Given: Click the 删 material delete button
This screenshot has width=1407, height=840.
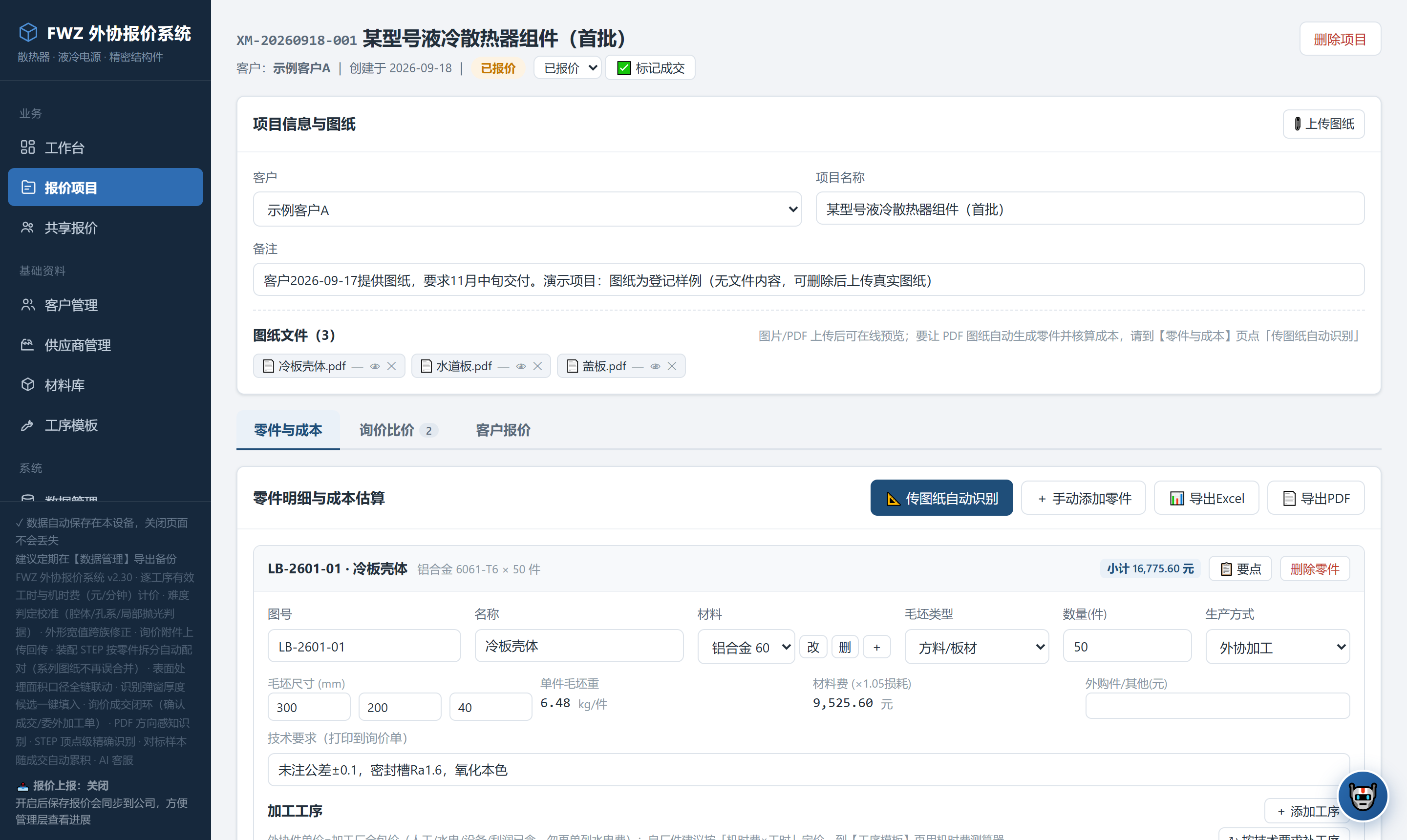Looking at the screenshot, I should pyautogui.click(x=845, y=647).
